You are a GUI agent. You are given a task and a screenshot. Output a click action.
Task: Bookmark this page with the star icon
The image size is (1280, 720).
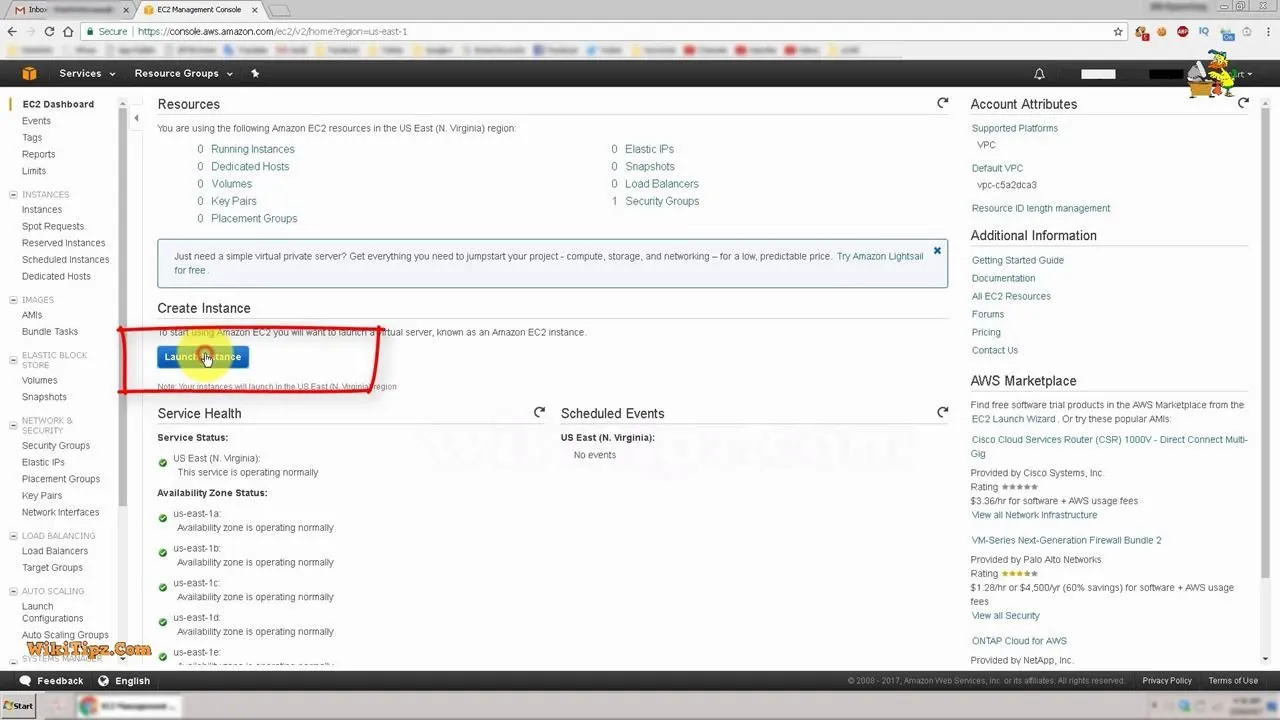pyautogui.click(x=1118, y=31)
